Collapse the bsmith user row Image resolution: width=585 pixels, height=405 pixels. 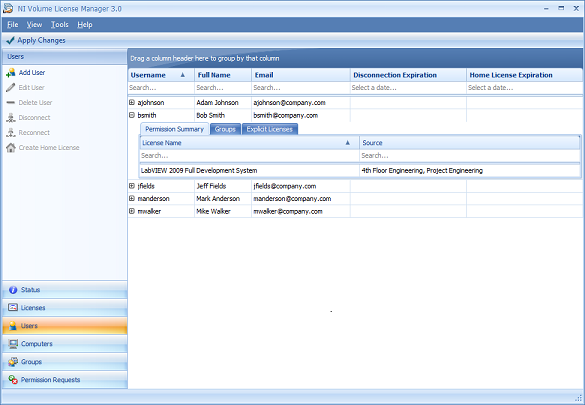point(132,115)
